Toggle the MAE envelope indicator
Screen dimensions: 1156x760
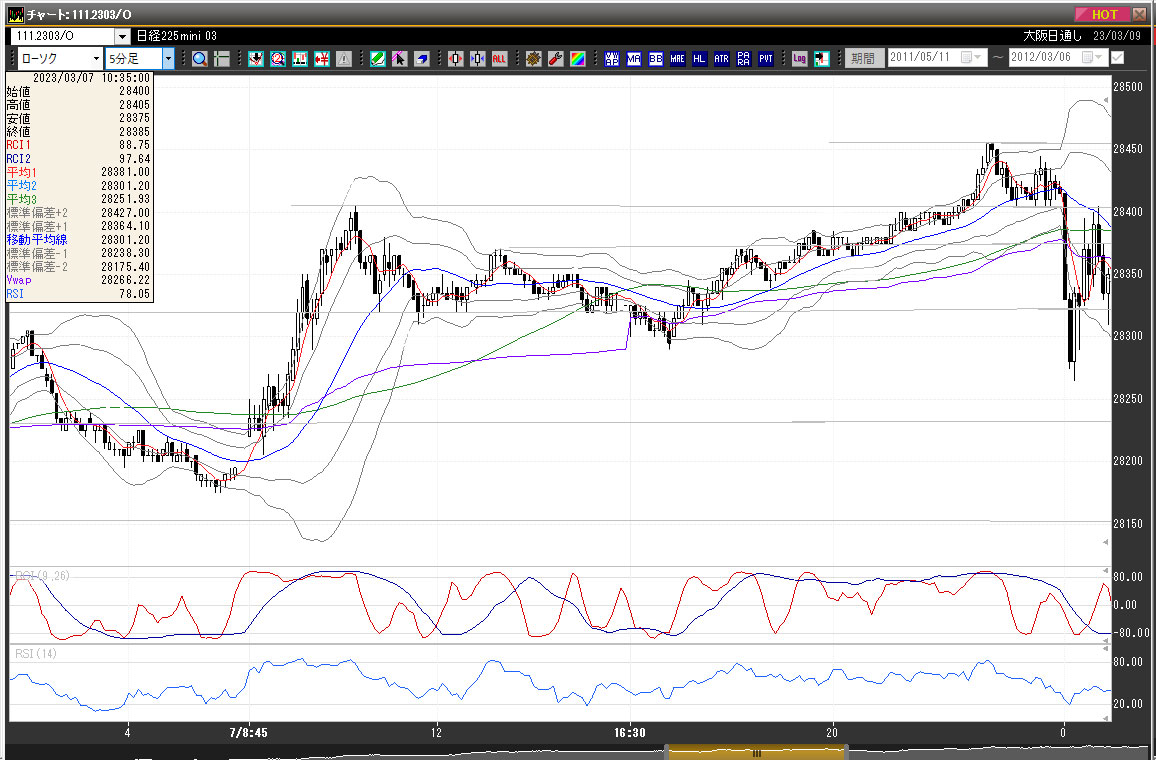(x=678, y=59)
